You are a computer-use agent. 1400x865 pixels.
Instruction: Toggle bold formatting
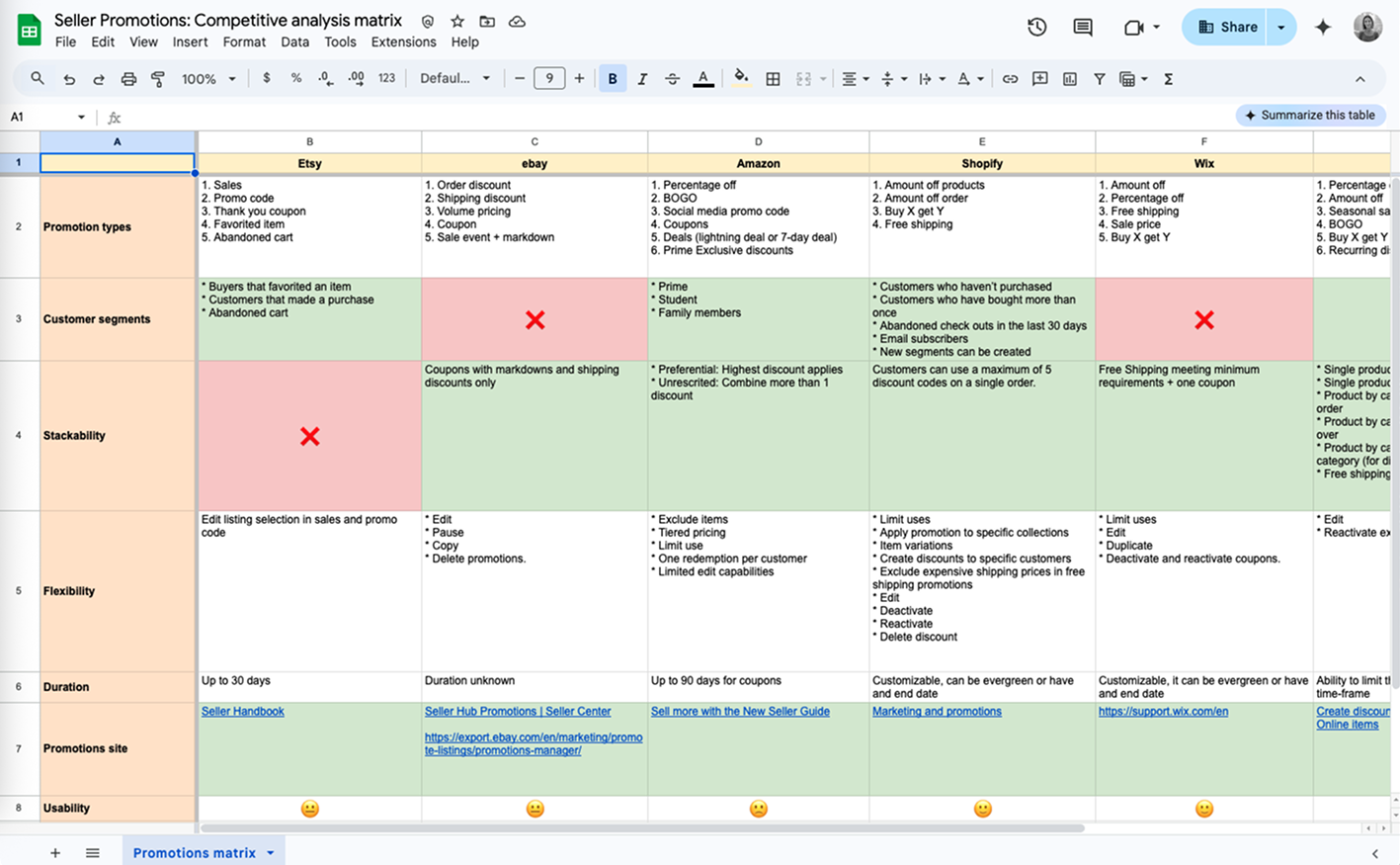pyautogui.click(x=613, y=78)
